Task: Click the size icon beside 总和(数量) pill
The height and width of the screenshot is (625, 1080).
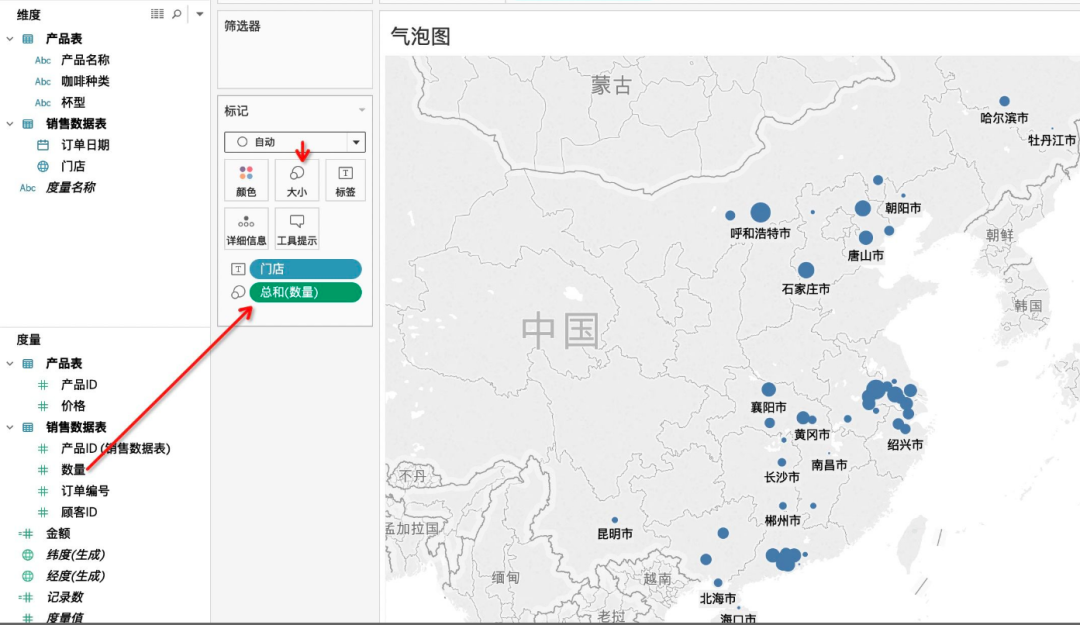Action: click(238, 292)
